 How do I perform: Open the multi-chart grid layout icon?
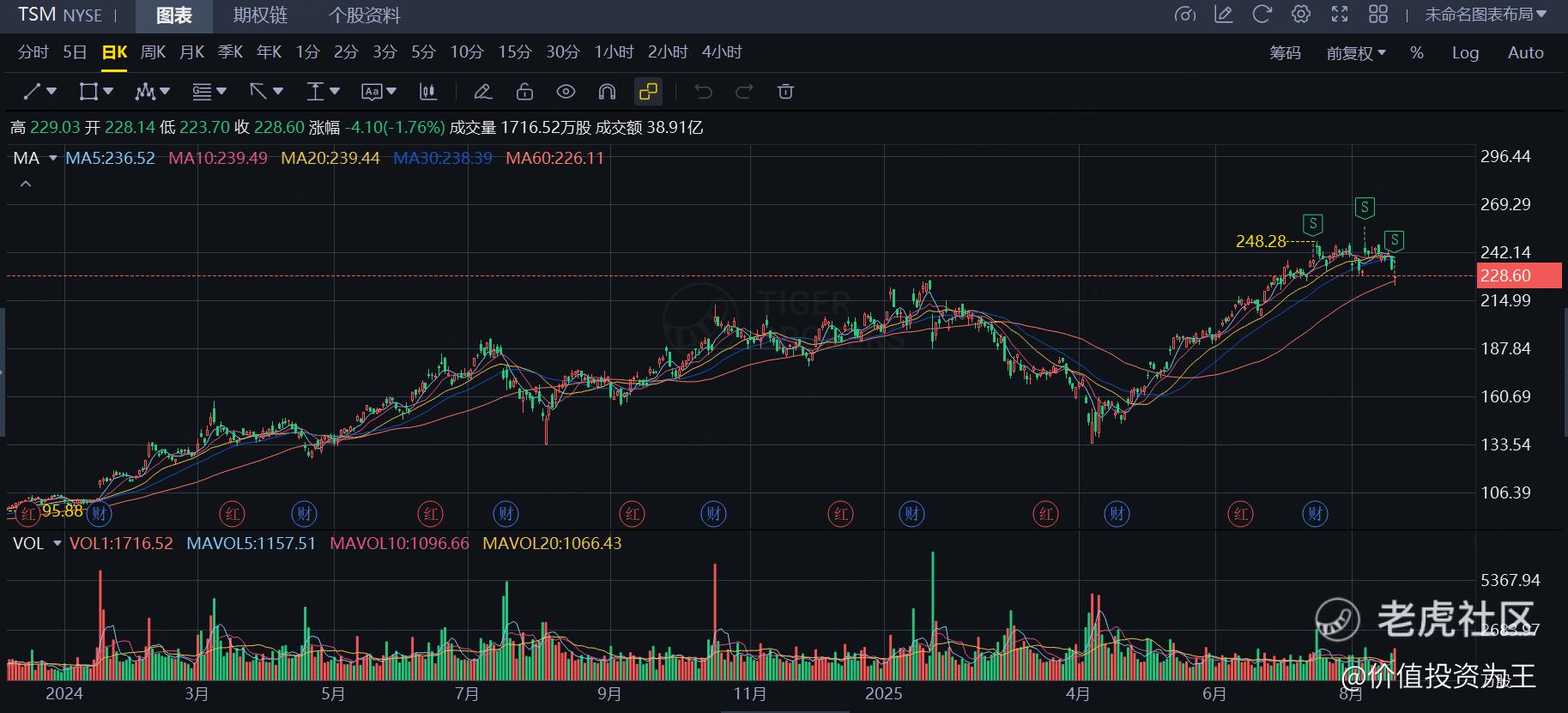[1377, 15]
